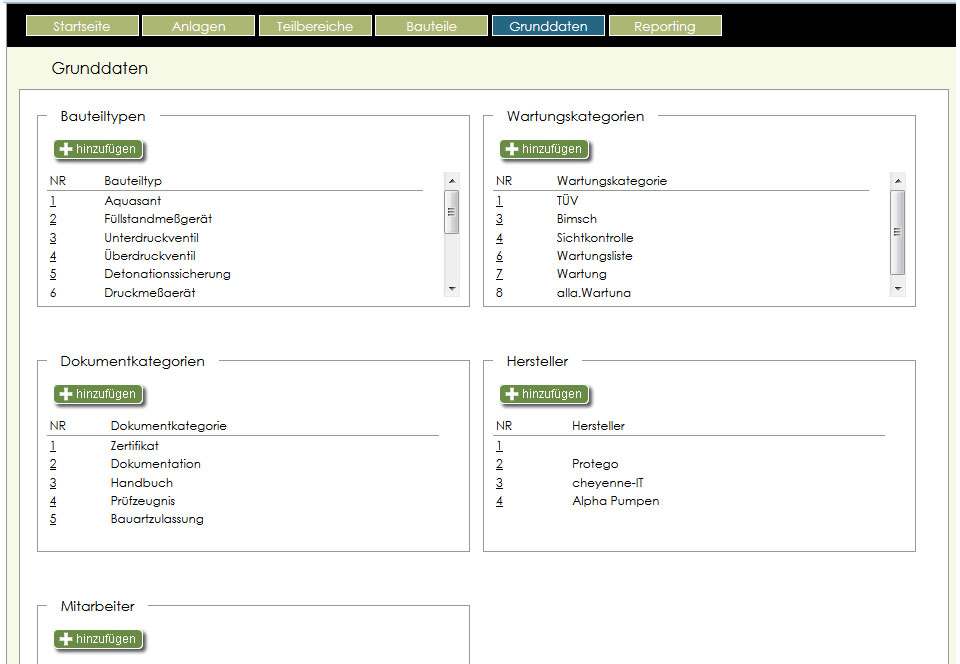Open number 4 link for Alpha Pumpen

499,501
